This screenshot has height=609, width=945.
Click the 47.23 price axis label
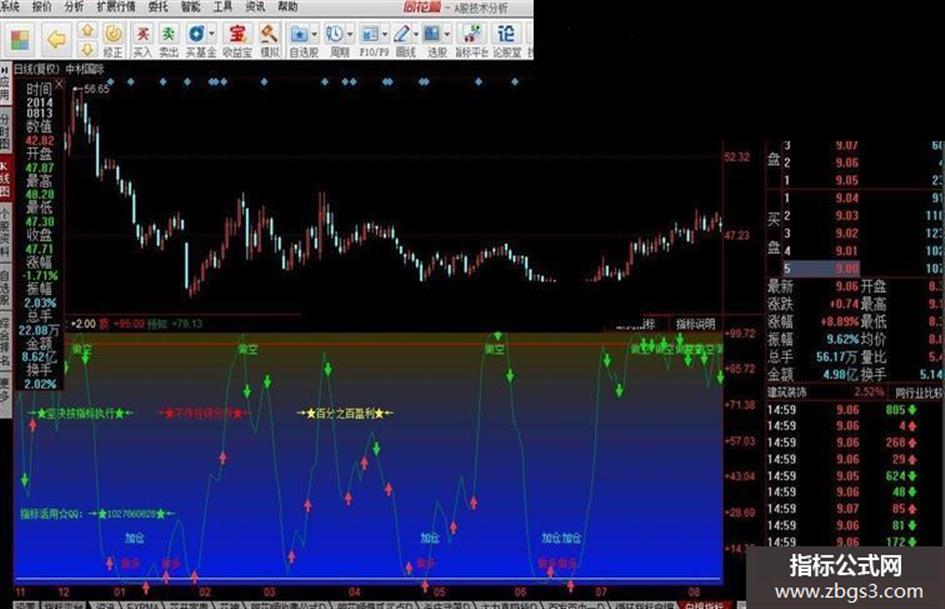737,235
